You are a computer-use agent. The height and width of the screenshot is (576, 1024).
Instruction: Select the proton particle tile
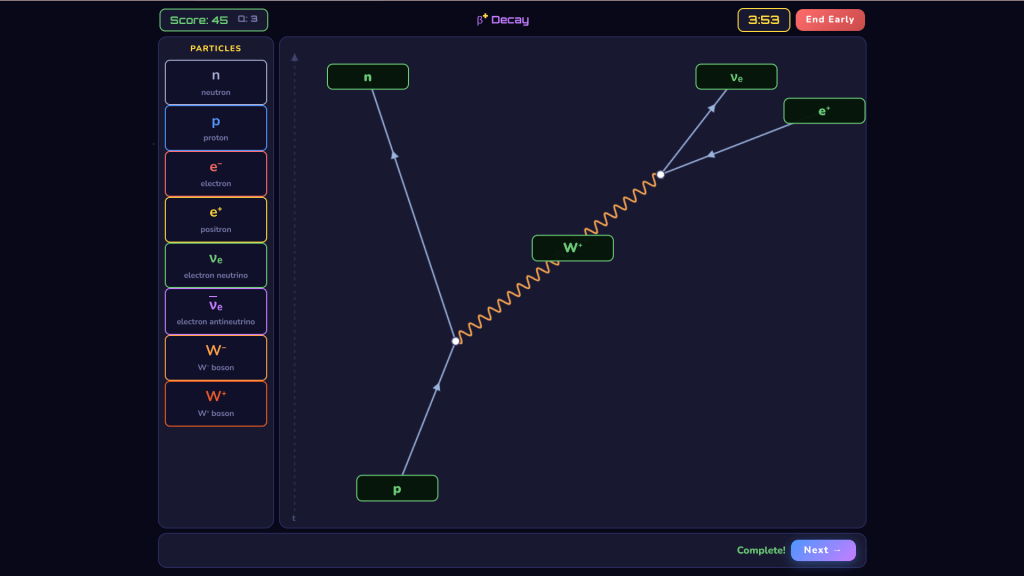[x=216, y=128]
